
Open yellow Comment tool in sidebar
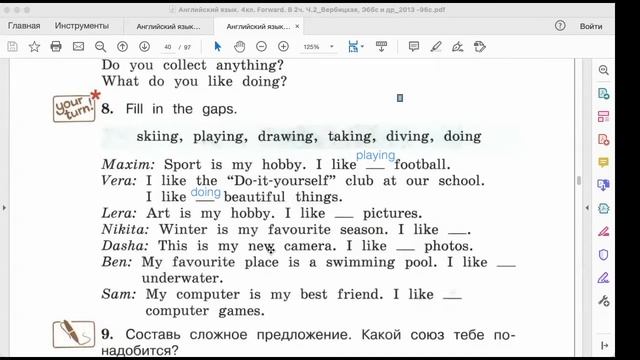tap(604, 162)
